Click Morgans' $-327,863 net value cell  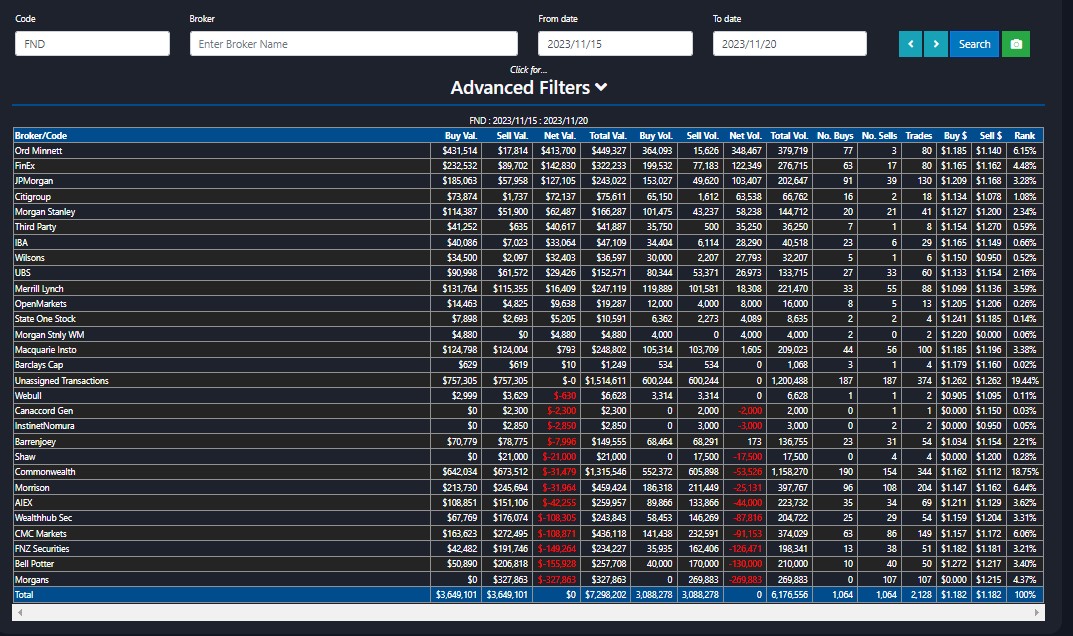pos(557,579)
